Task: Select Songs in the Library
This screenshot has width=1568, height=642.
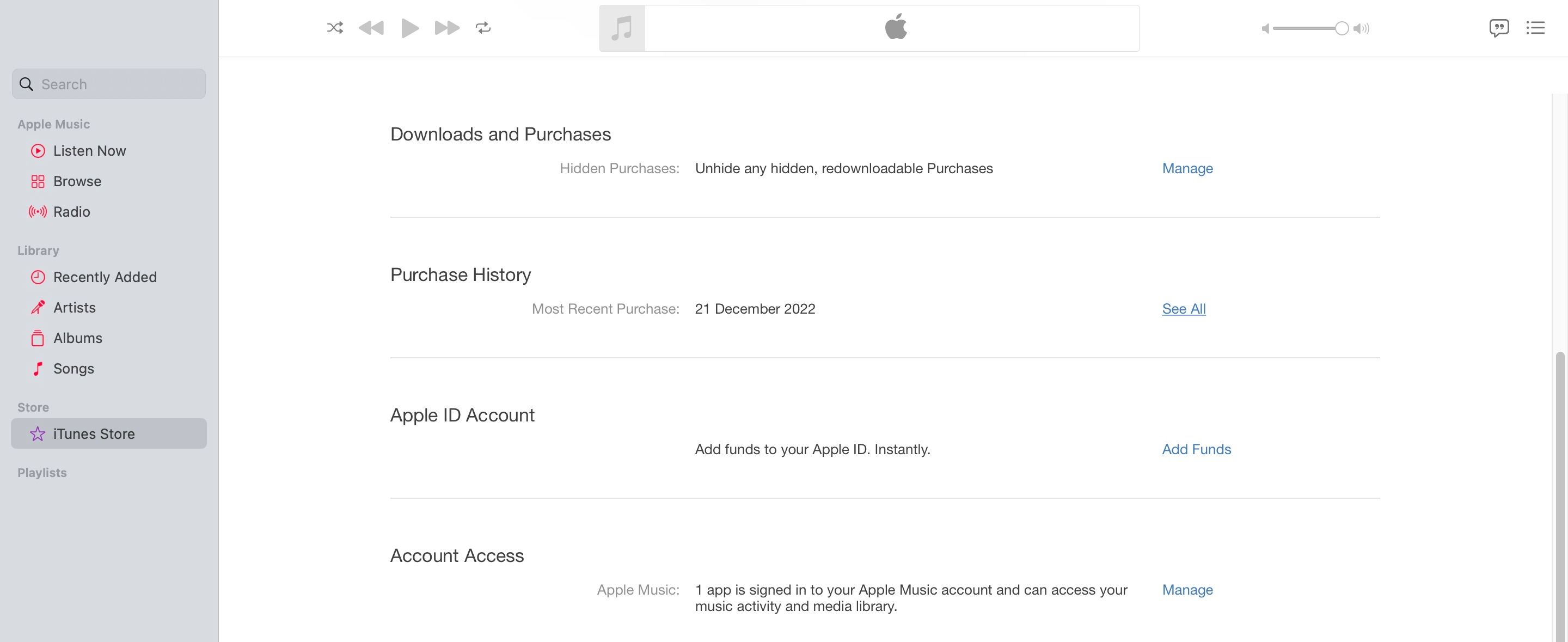Action: 73,369
